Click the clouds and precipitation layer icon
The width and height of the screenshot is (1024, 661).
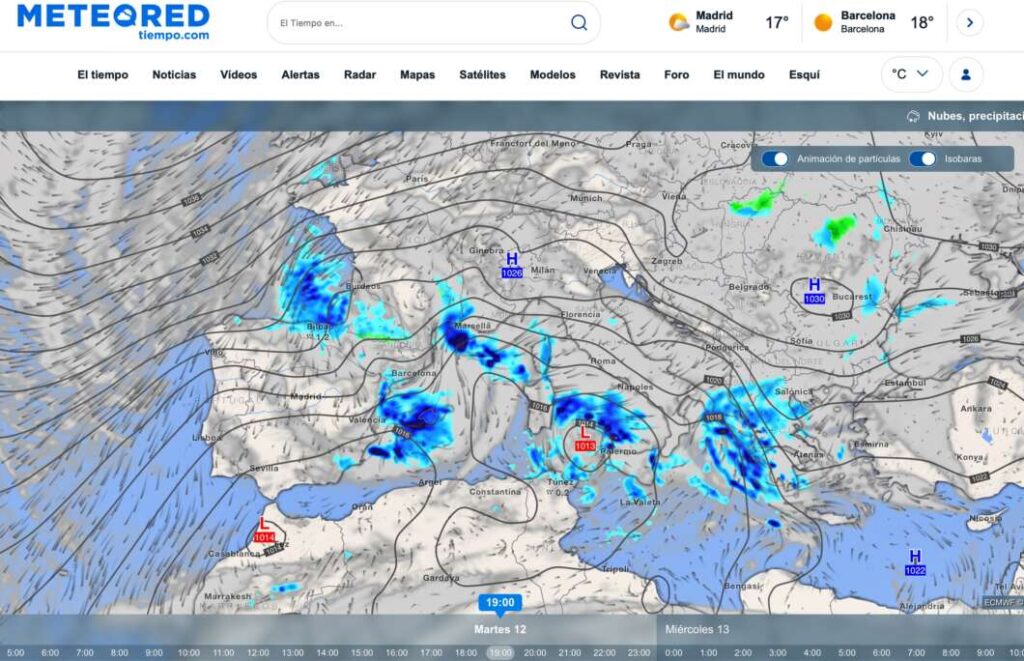point(912,116)
